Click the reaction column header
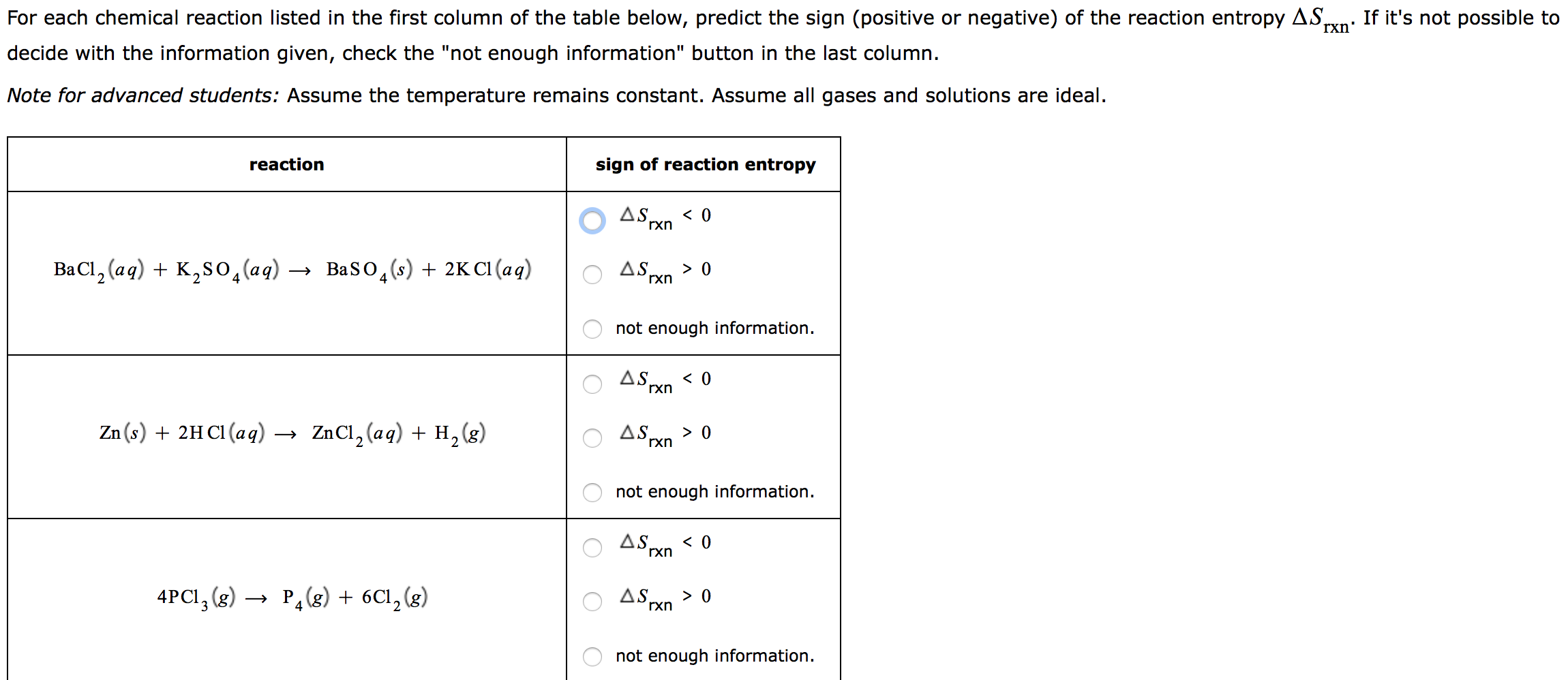The image size is (1568, 680). click(287, 164)
